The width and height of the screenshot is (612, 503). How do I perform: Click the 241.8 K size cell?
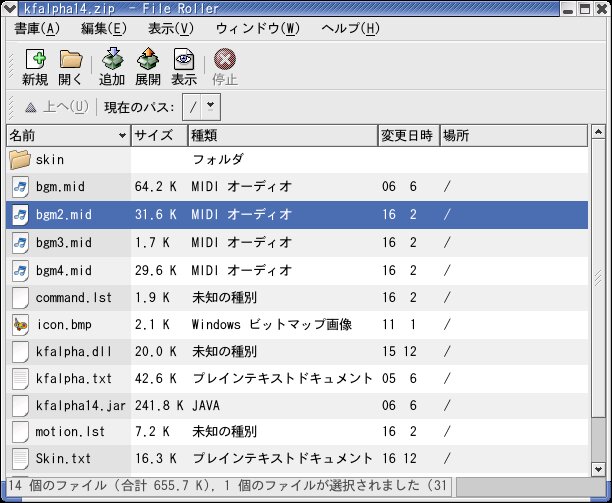click(159, 405)
